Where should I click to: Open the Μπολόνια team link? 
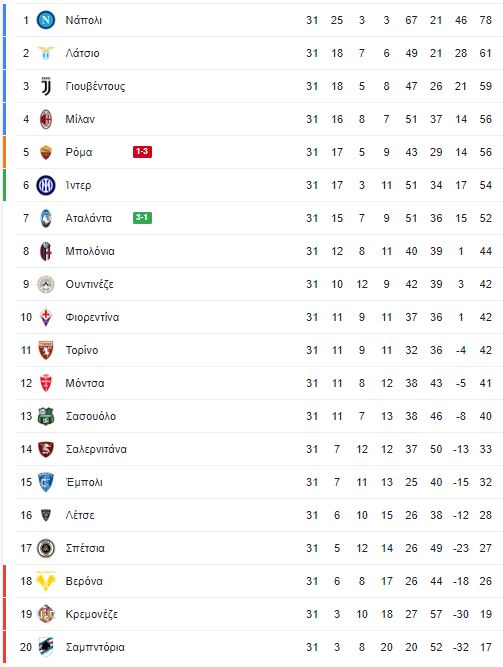pos(90,251)
